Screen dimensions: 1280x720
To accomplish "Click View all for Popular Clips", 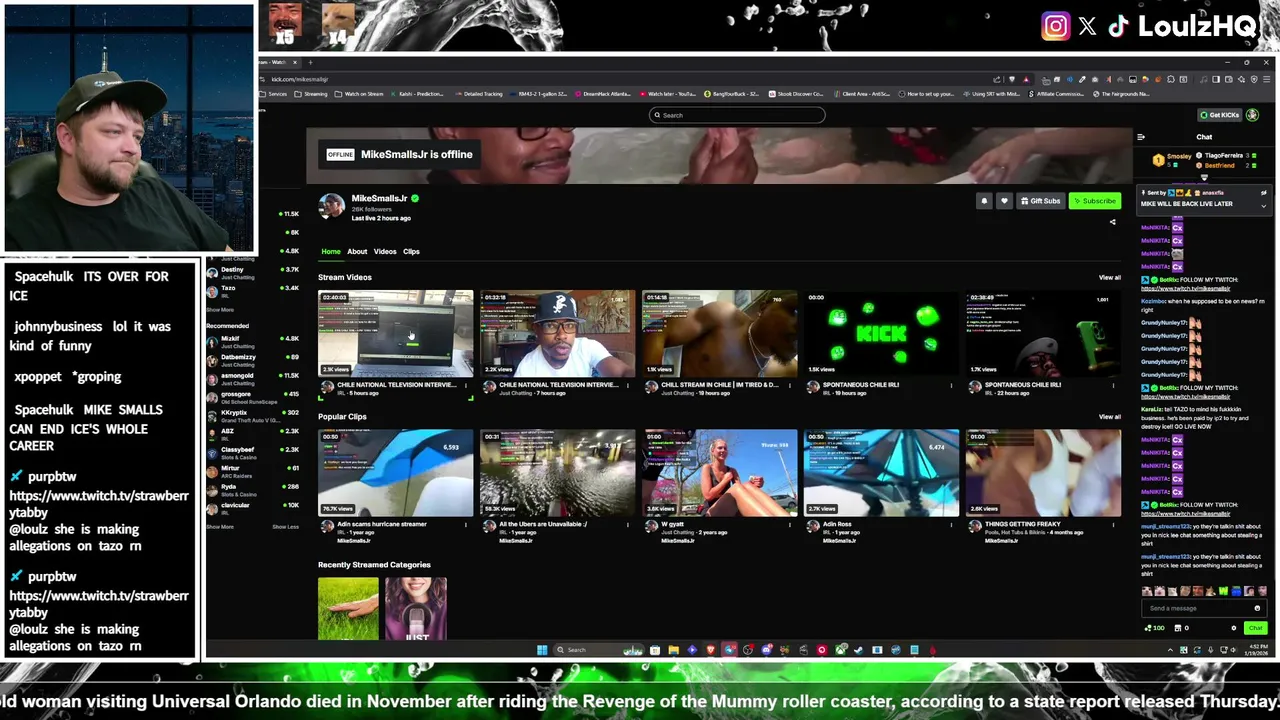I will tap(1110, 416).
